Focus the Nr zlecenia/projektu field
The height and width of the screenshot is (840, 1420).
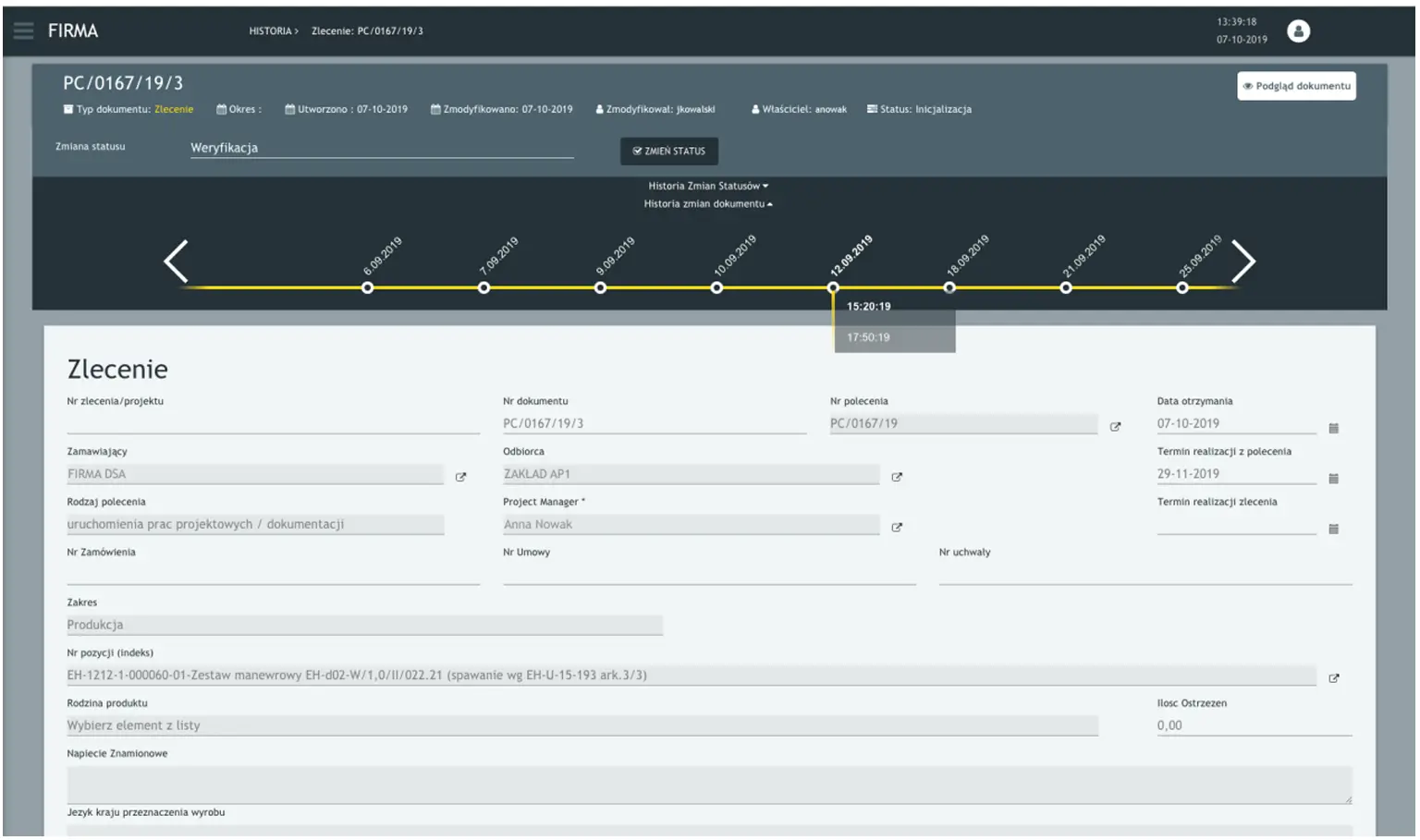tap(273, 423)
